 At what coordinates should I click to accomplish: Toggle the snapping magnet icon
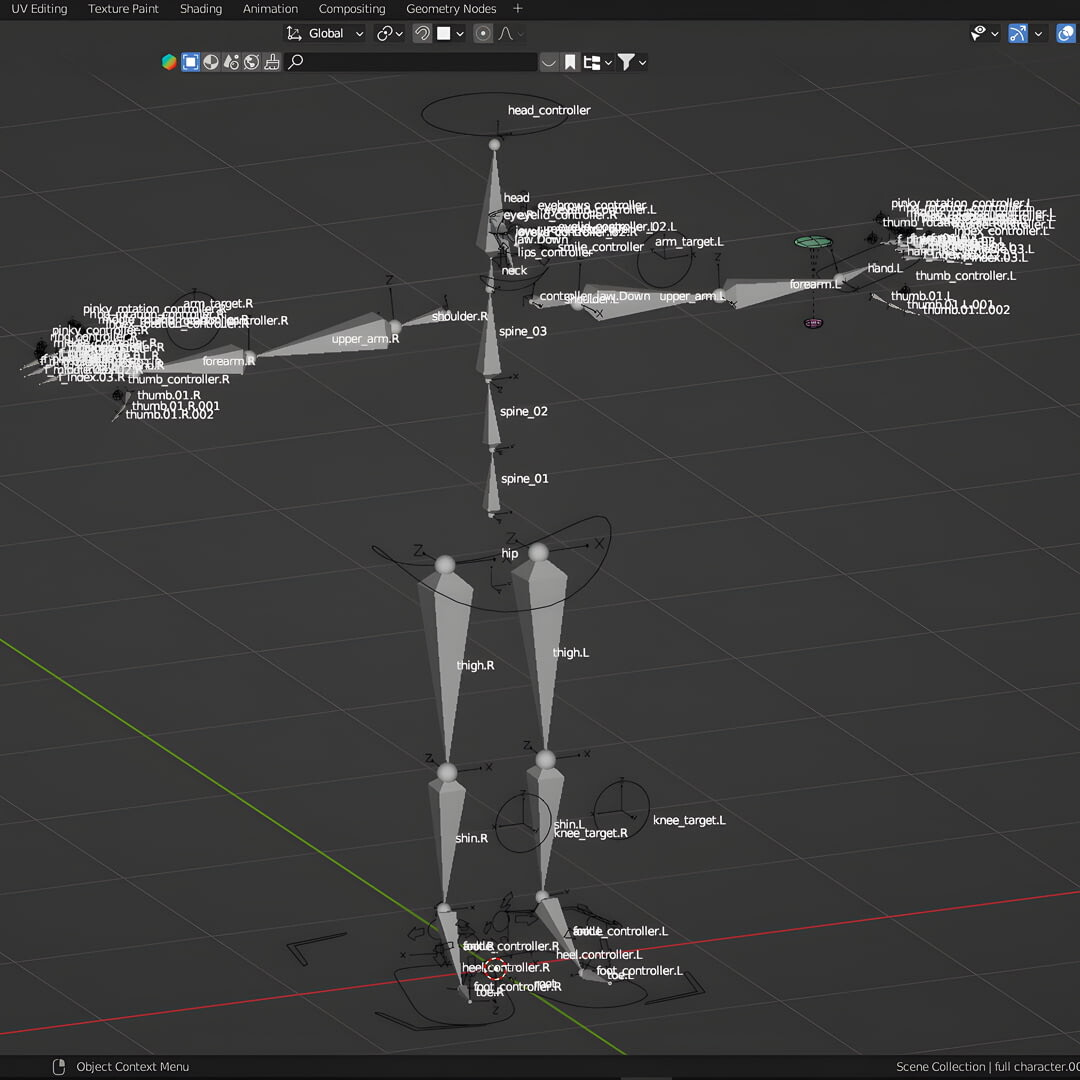pyautogui.click(x=422, y=33)
